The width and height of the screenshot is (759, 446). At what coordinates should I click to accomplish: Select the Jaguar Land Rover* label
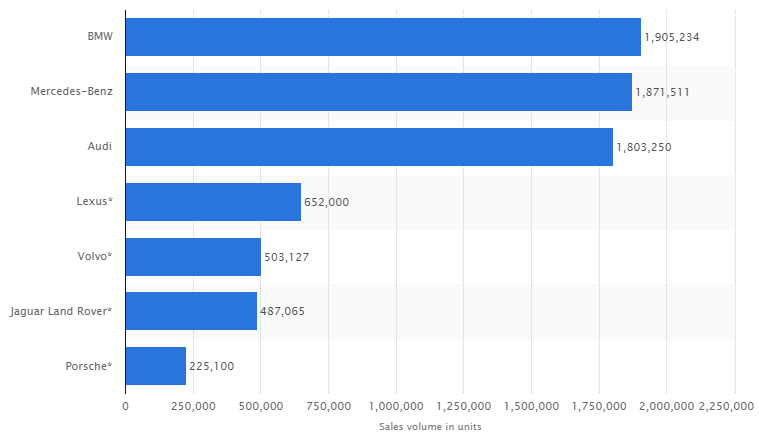tap(61, 311)
